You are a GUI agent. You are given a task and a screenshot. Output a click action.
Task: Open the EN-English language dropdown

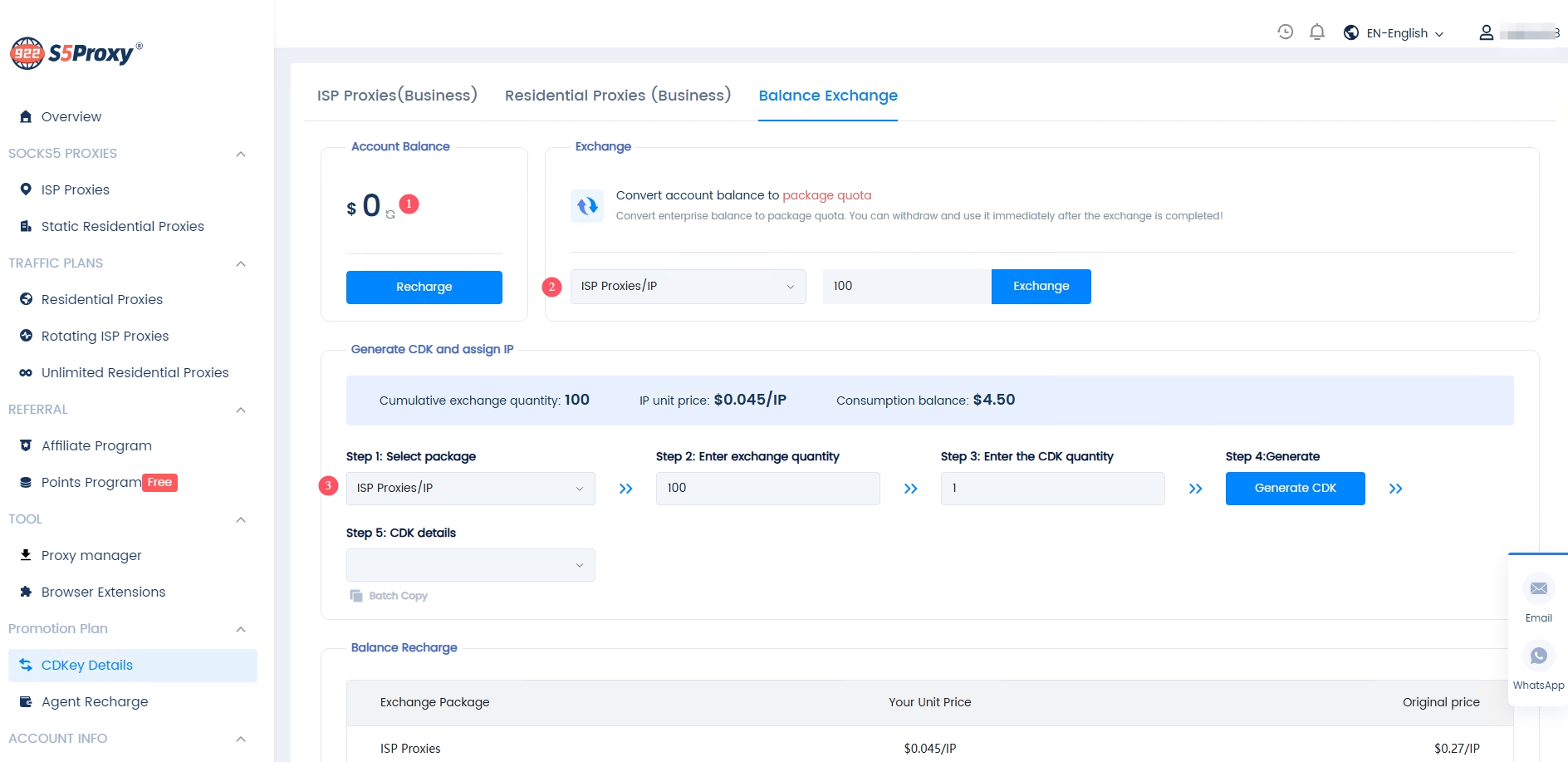[x=1395, y=33]
